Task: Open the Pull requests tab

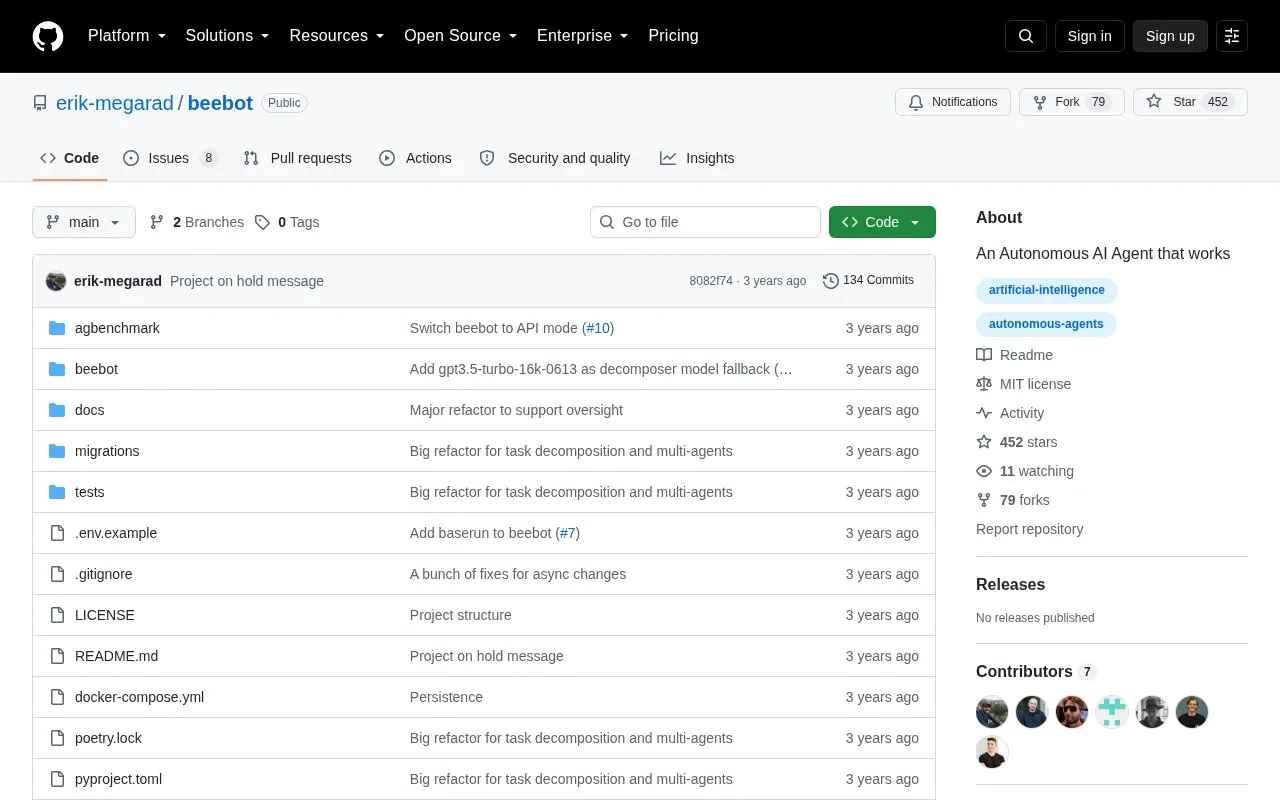Action: (x=297, y=158)
